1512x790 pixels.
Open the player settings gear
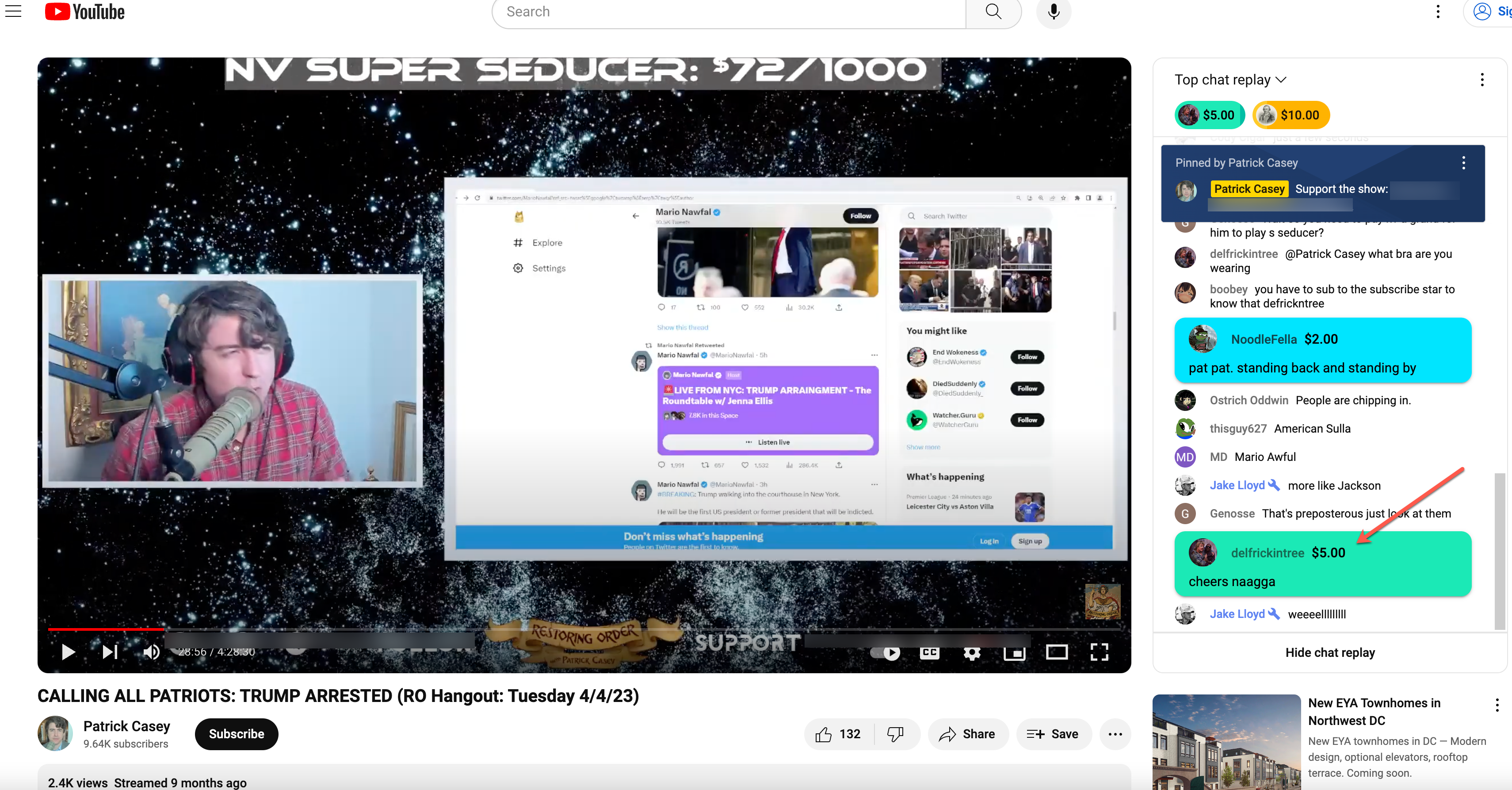tap(971, 652)
